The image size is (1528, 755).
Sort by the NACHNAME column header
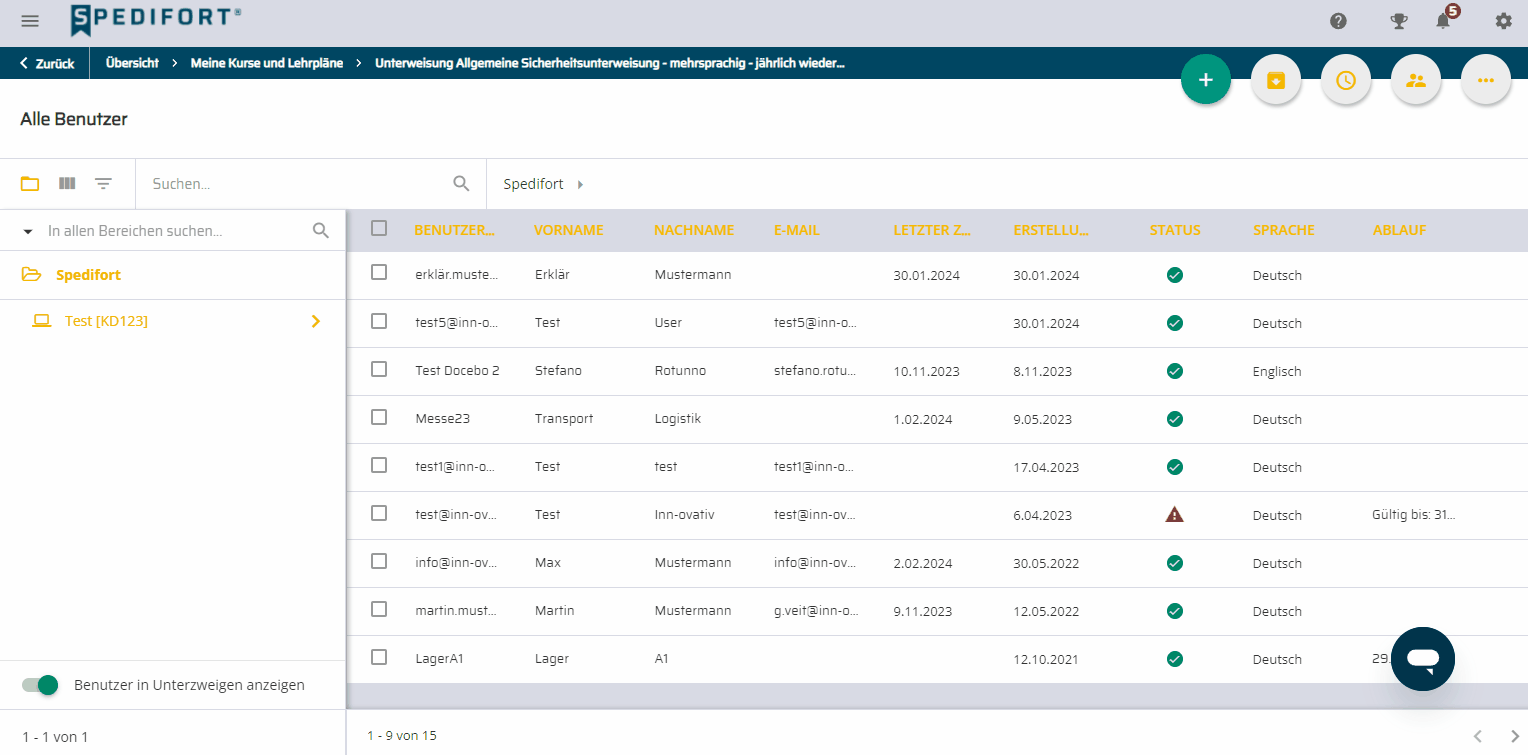coord(694,230)
